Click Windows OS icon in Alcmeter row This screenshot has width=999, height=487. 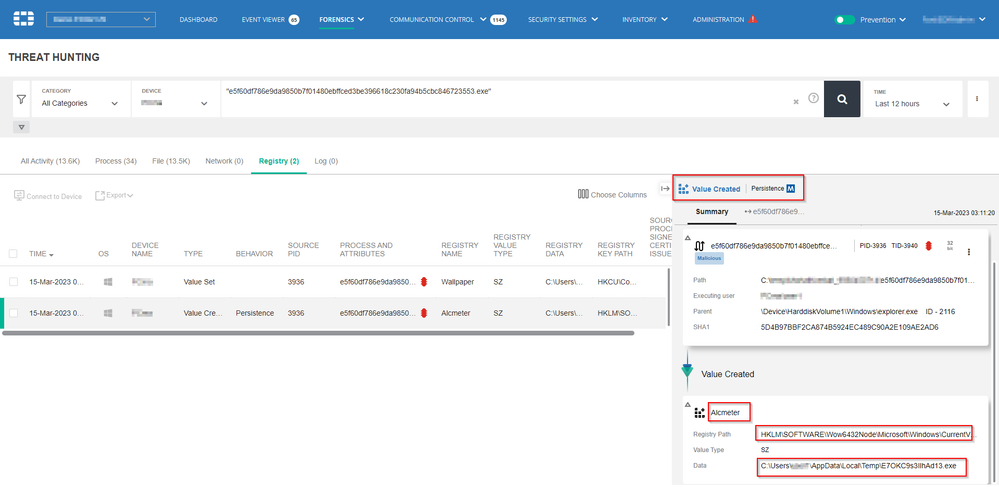108,313
